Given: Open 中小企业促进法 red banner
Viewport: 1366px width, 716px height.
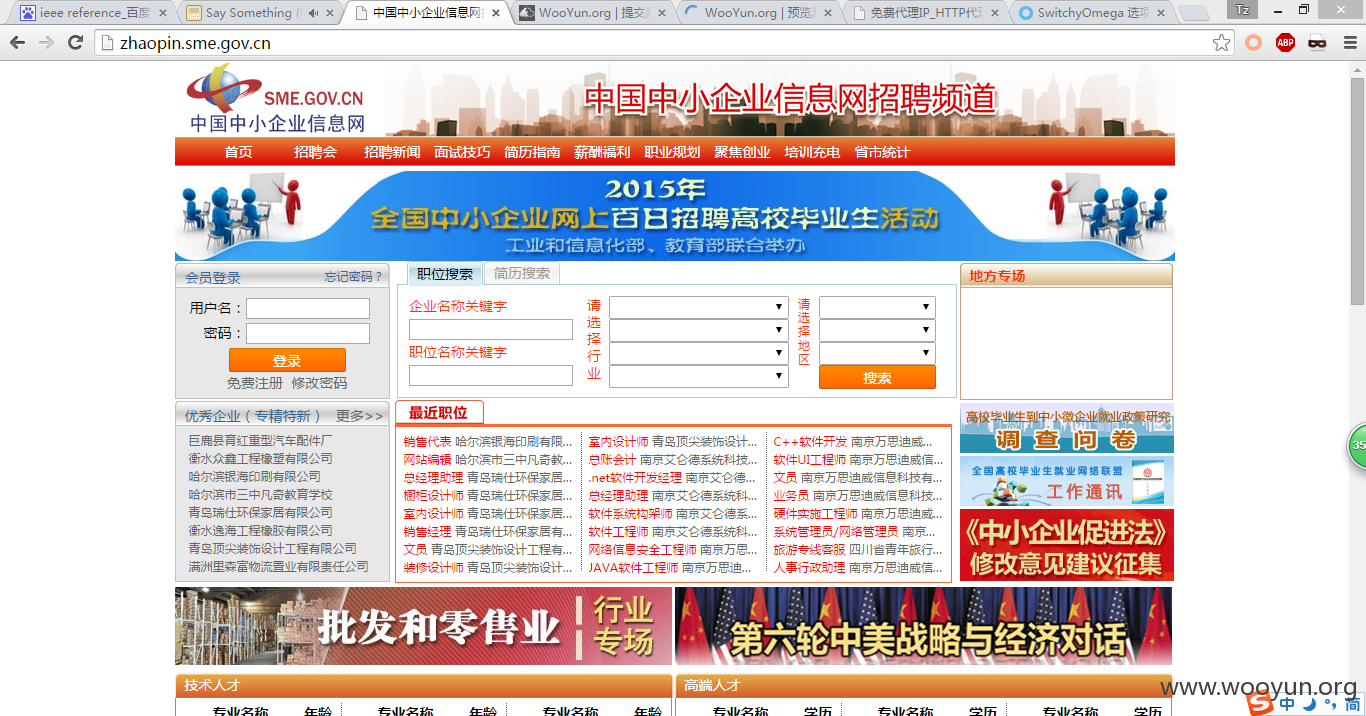Looking at the screenshot, I should click(1067, 545).
